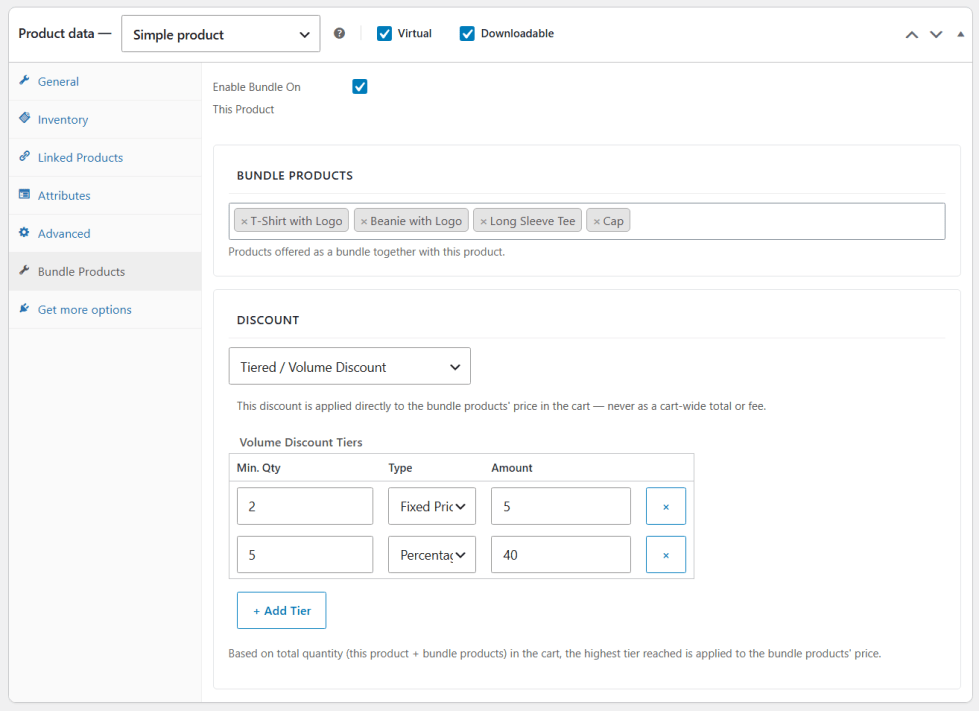This screenshot has height=711, width=979.
Task: Open the Fixed Price type dropdown
Action: [x=431, y=506]
